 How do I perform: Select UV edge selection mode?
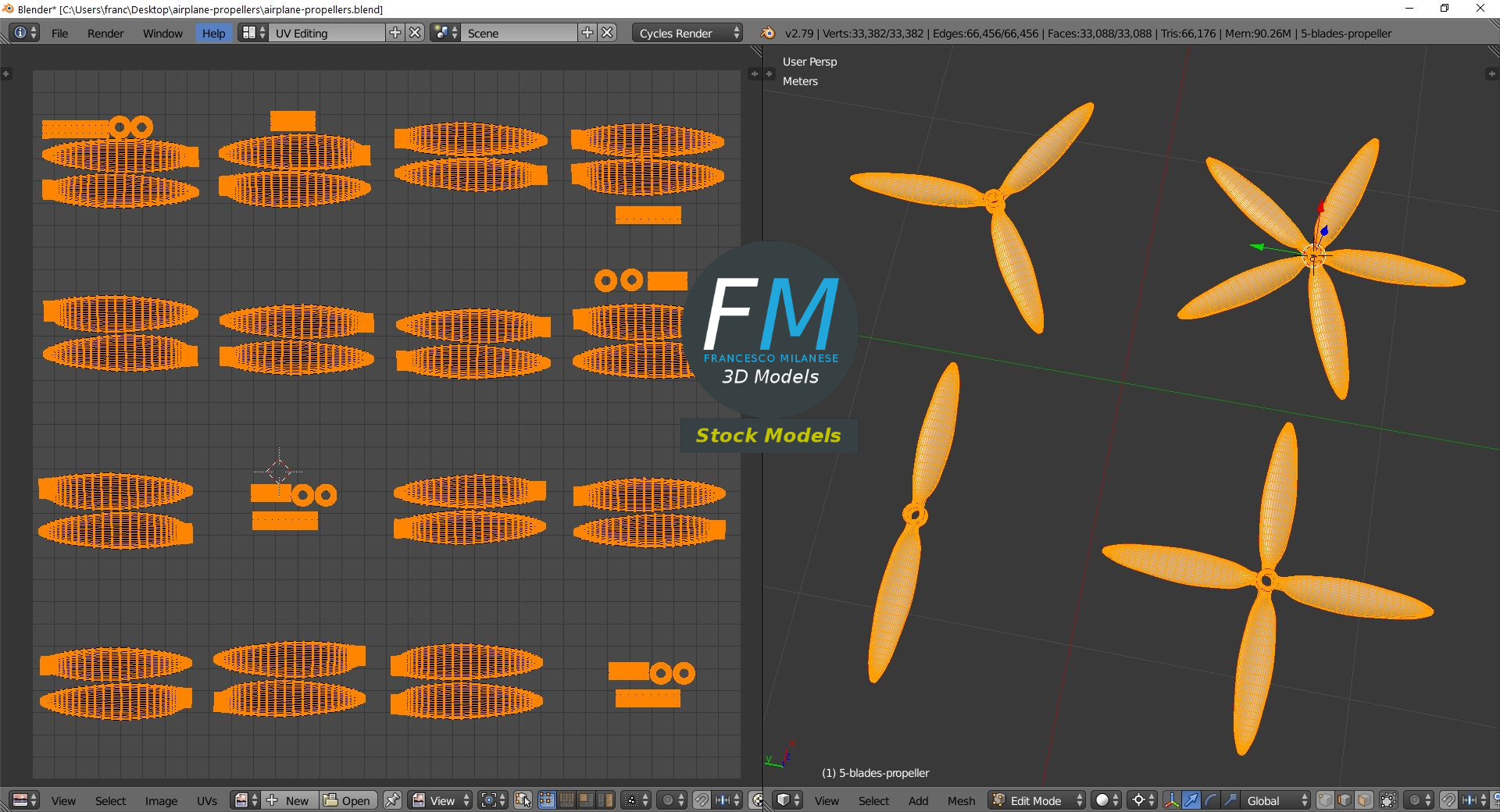click(566, 800)
